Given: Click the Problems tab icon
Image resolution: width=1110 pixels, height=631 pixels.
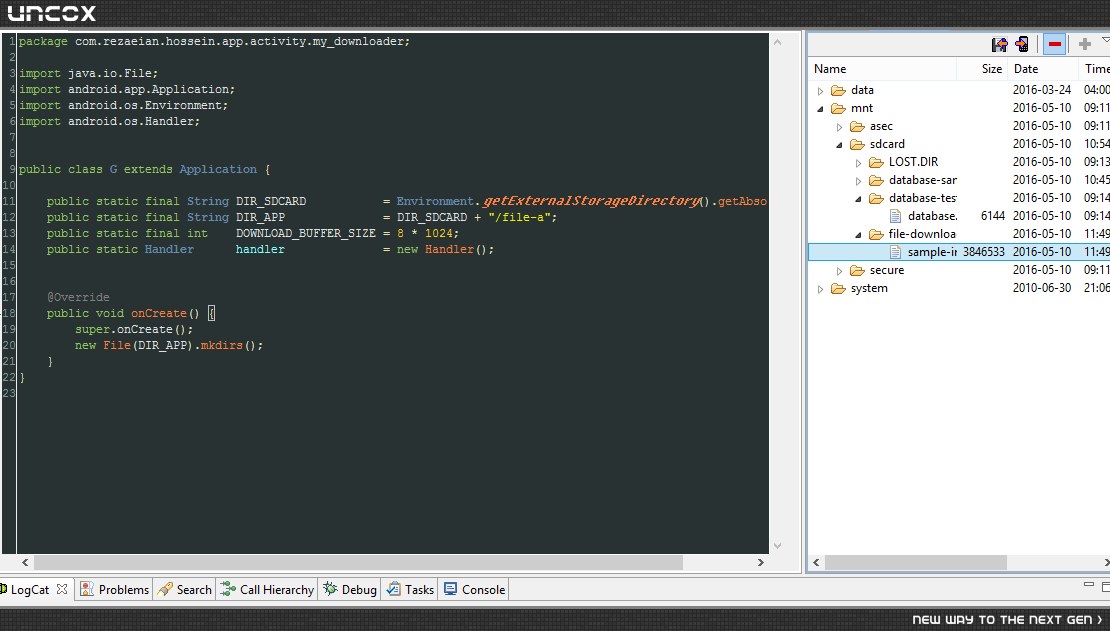Looking at the screenshot, I should (x=87, y=589).
